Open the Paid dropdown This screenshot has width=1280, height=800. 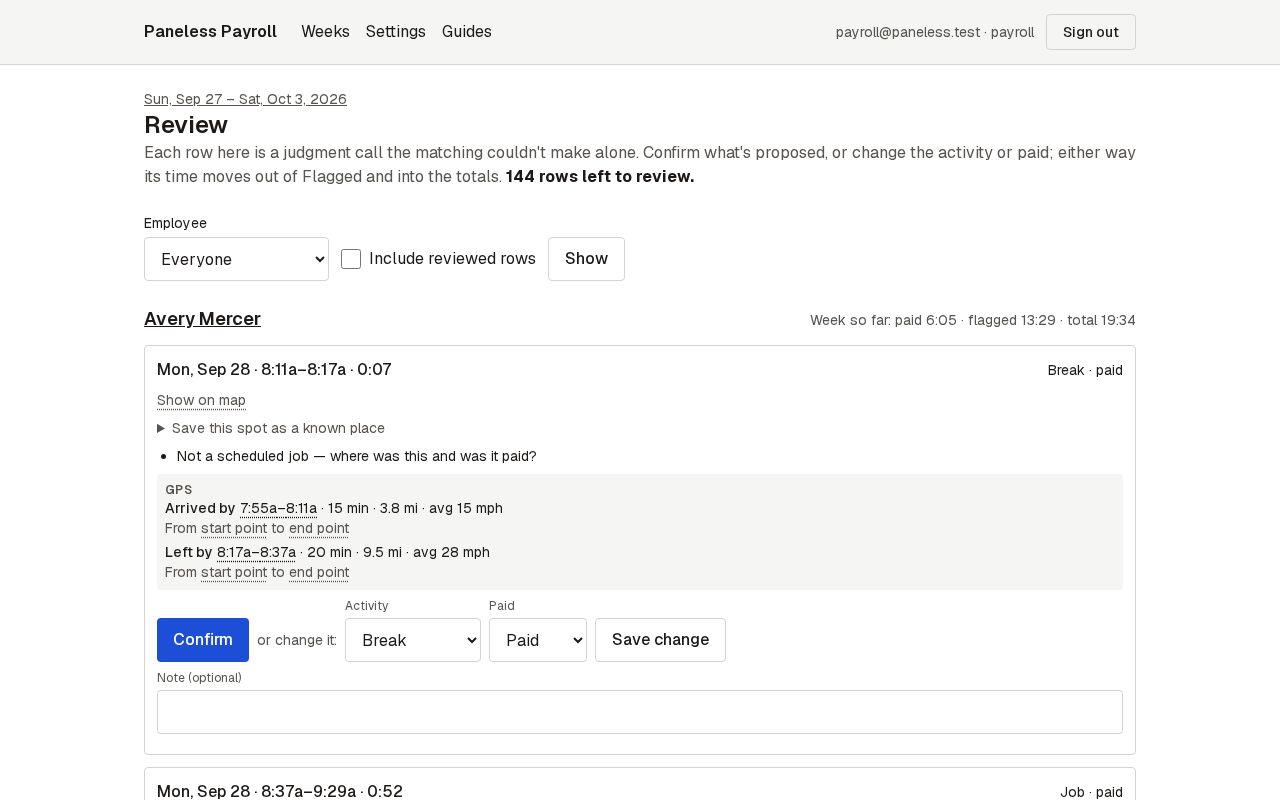pyautogui.click(x=538, y=640)
